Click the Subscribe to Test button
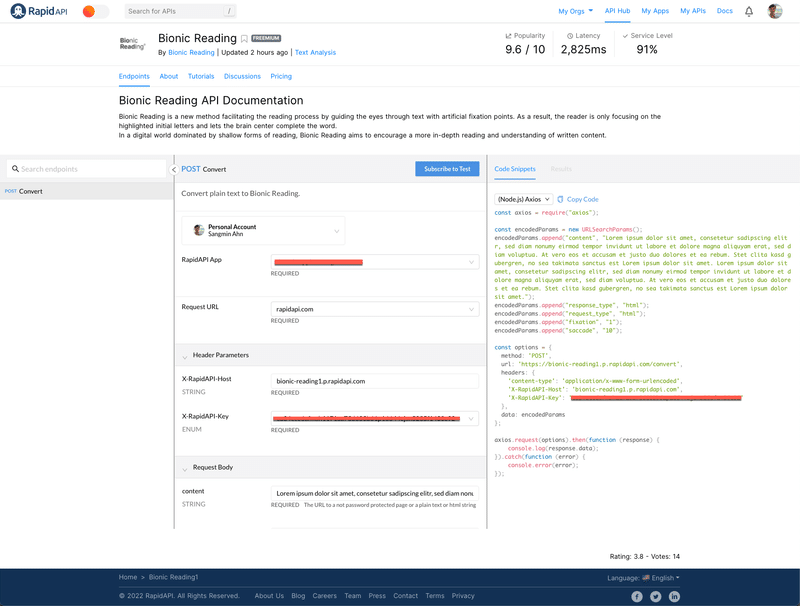The width and height of the screenshot is (800, 606). click(447, 169)
